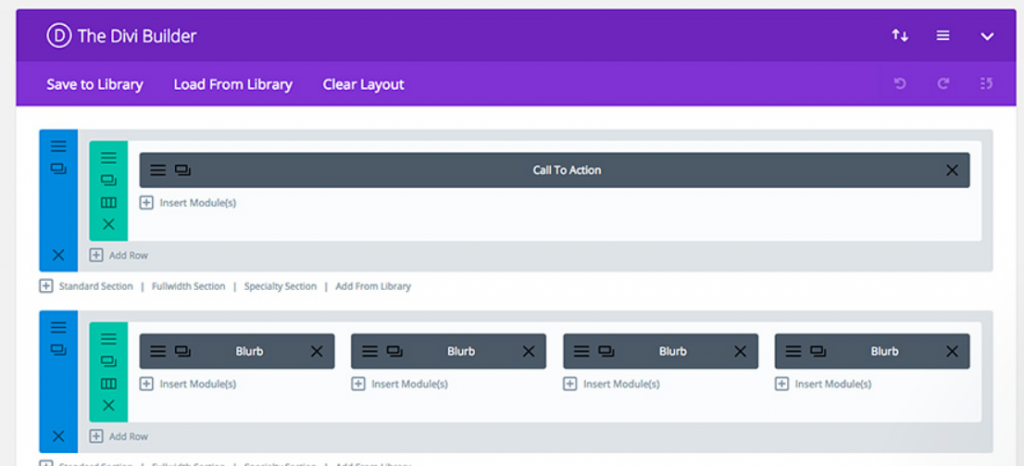Click the Undo icon in builder toolbar
Screen dimensions: 1024x466
point(900,84)
